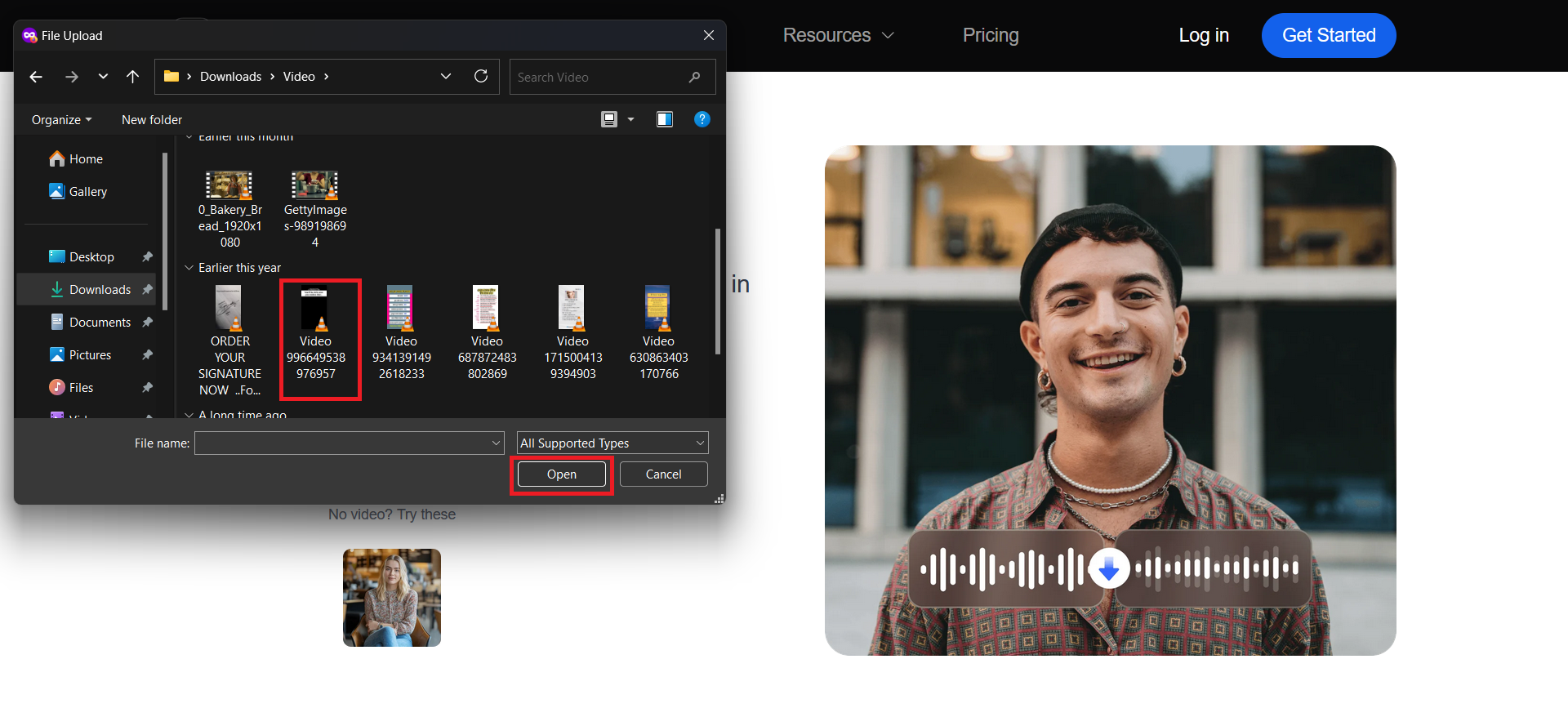This screenshot has height=717, width=1568.
Task: Click the blue download slider handle
Action: (1108, 568)
